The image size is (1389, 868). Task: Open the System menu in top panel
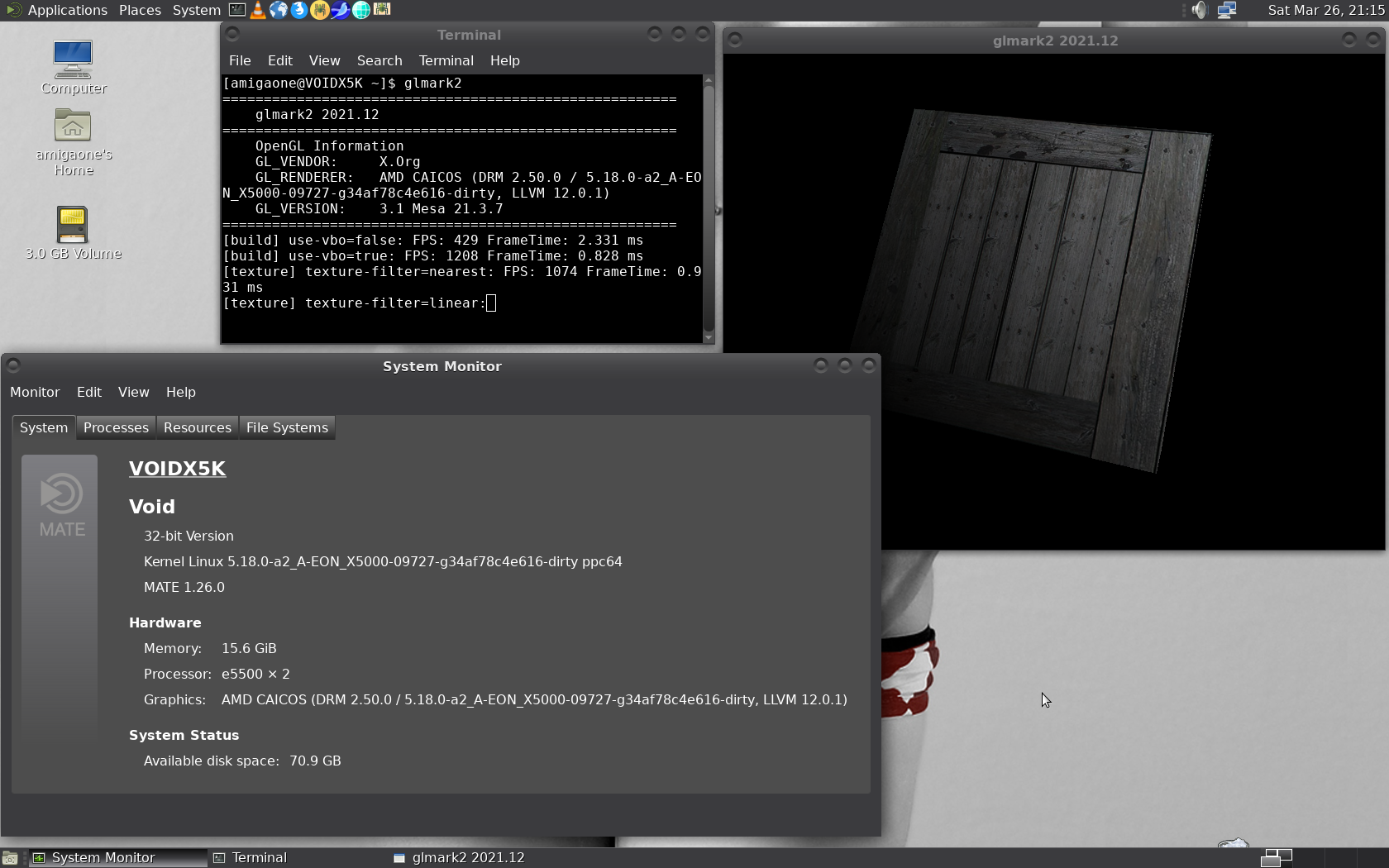click(196, 10)
